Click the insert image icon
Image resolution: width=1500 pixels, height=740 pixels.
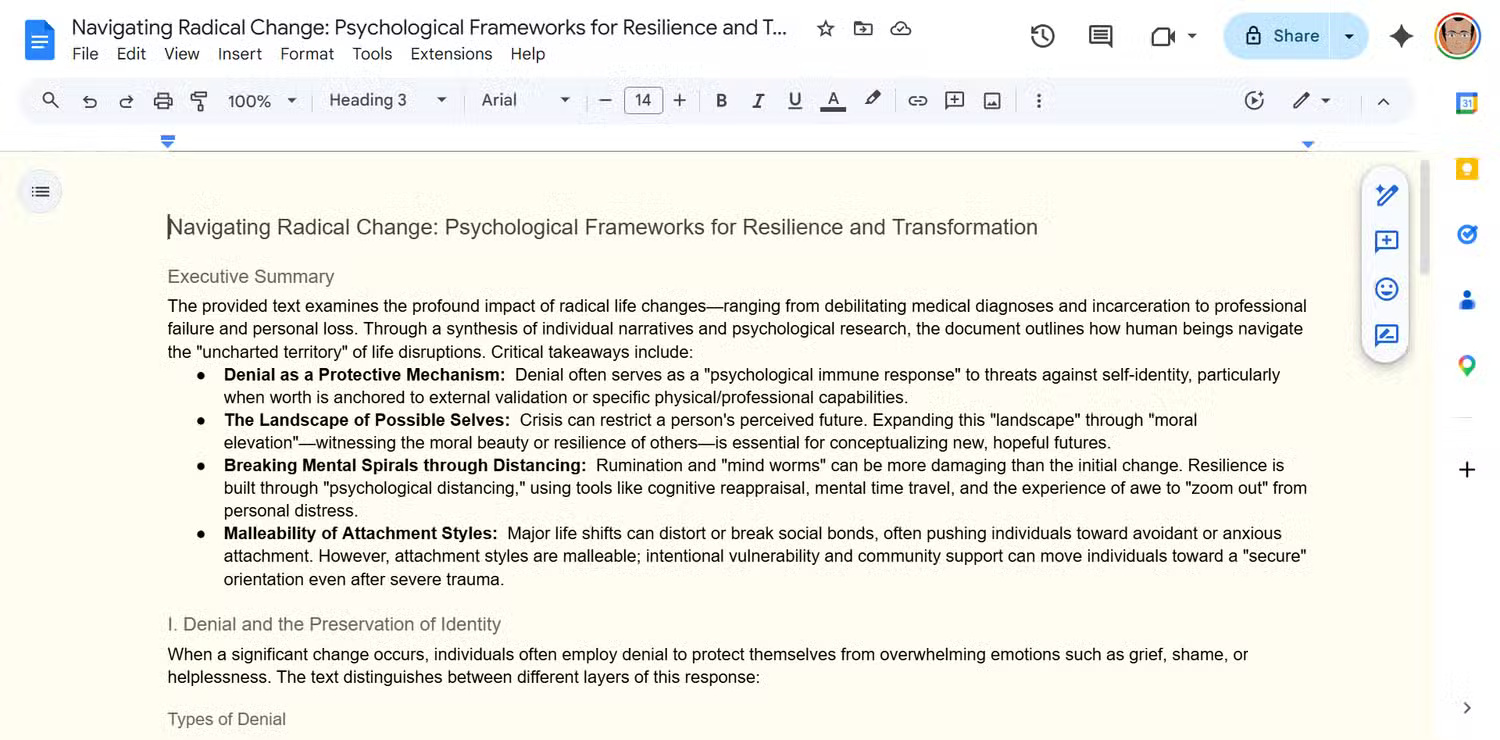pyautogui.click(x=992, y=100)
